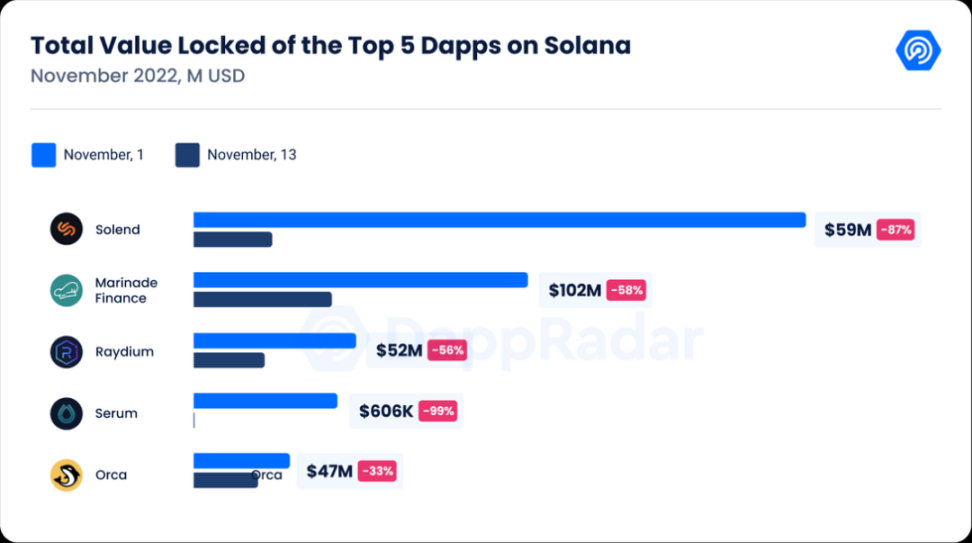Click the Raydium light blue bar
Image resolution: width=972 pixels, height=543 pixels.
(274, 341)
